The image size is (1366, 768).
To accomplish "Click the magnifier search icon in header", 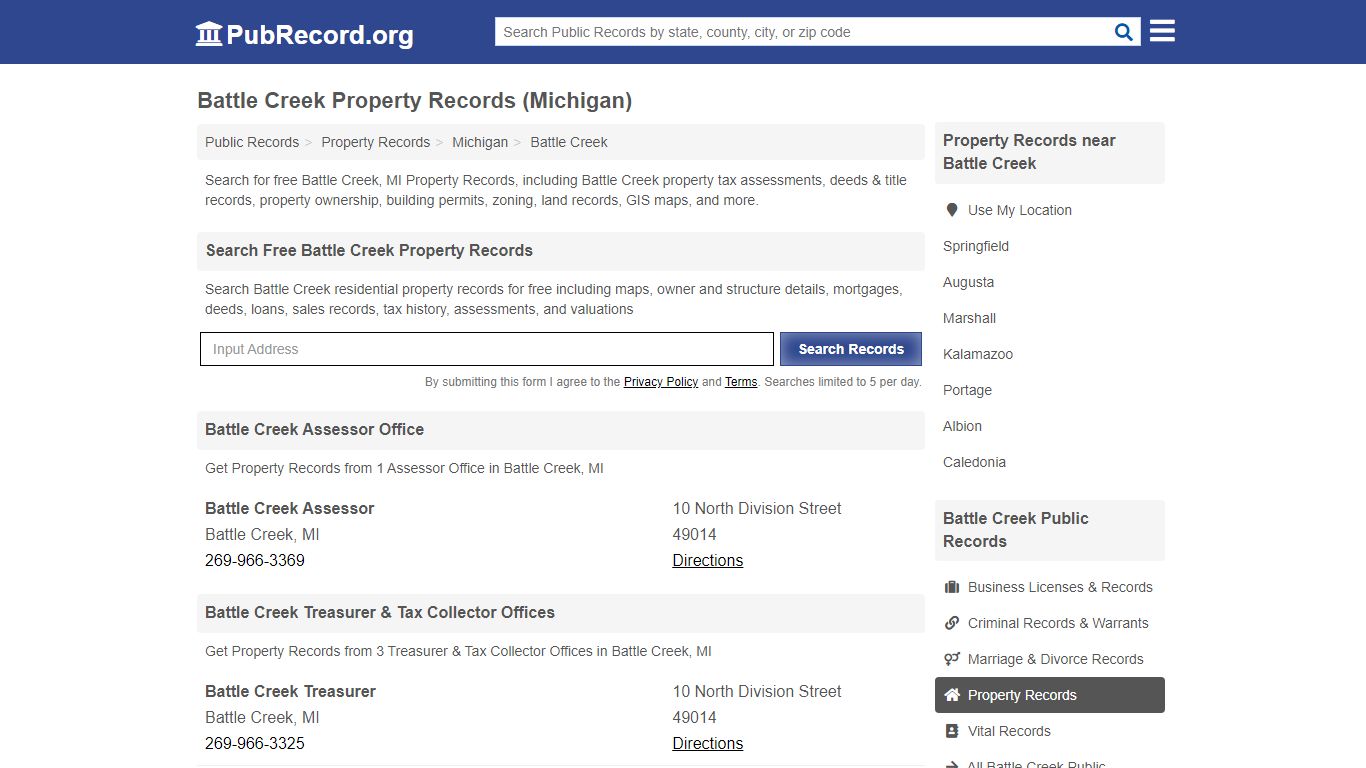I will coord(1124,32).
